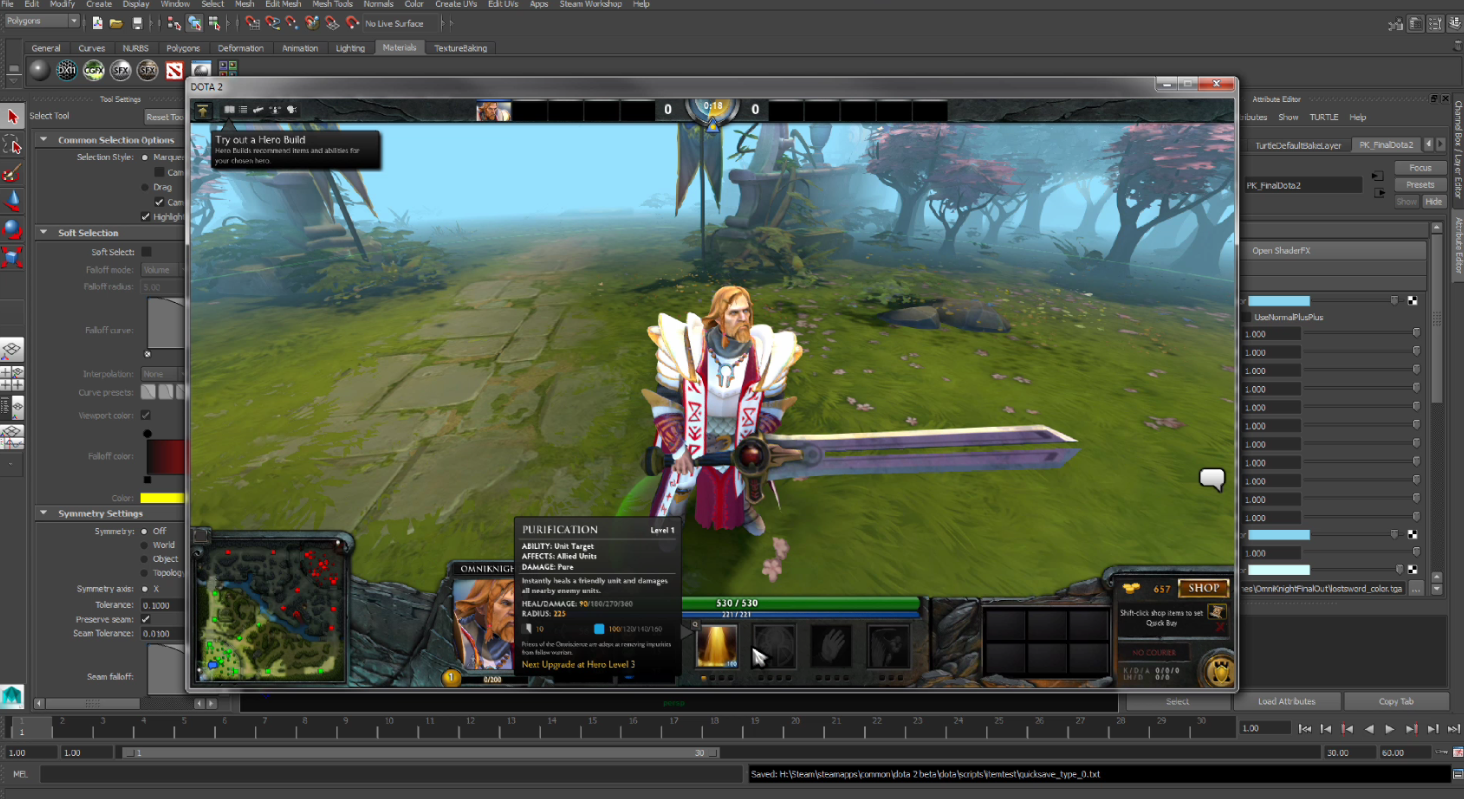
Task: Click the Omniknight hero portrait in top bar
Action: click(494, 110)
